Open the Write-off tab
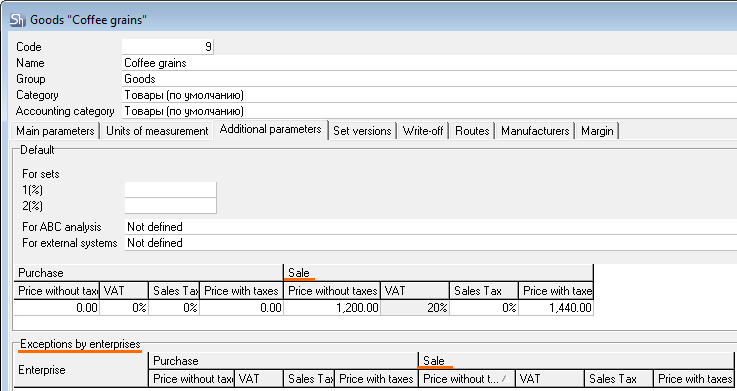The image size is (737, 391). (x=423, y=131)
